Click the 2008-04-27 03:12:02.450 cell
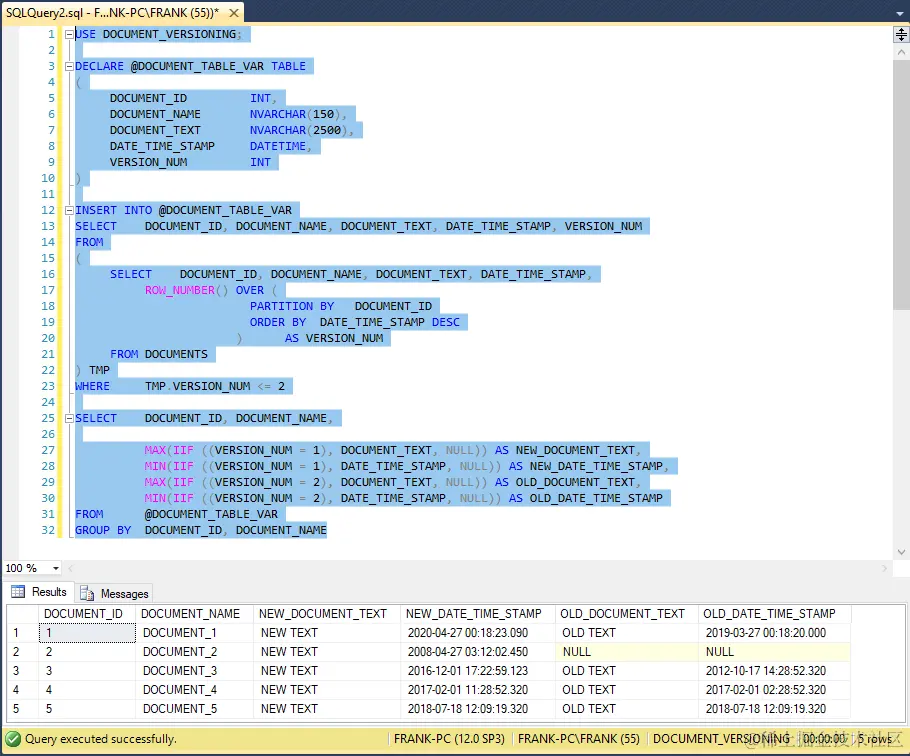This screenshot has height=756, width=910. (x=478, y=652)
